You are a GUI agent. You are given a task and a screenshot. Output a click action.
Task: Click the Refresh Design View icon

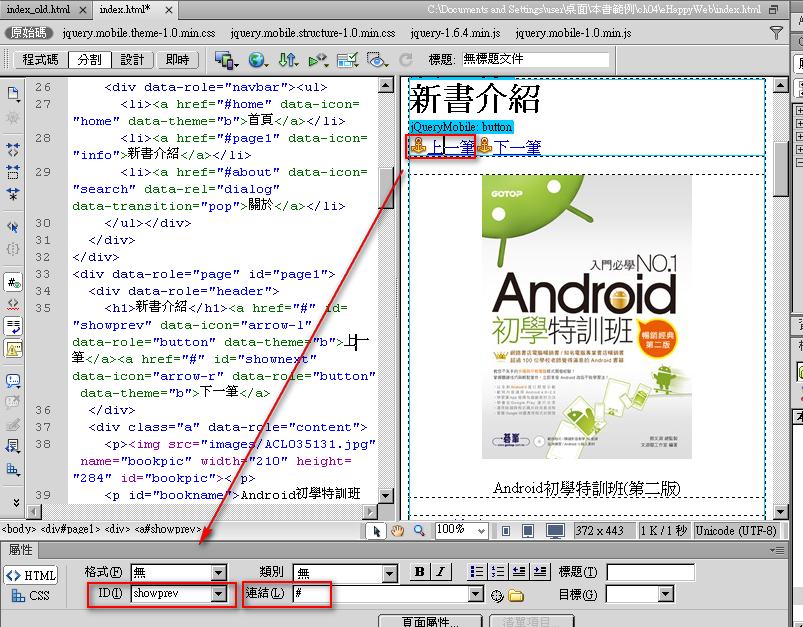(x=406, y=60)
